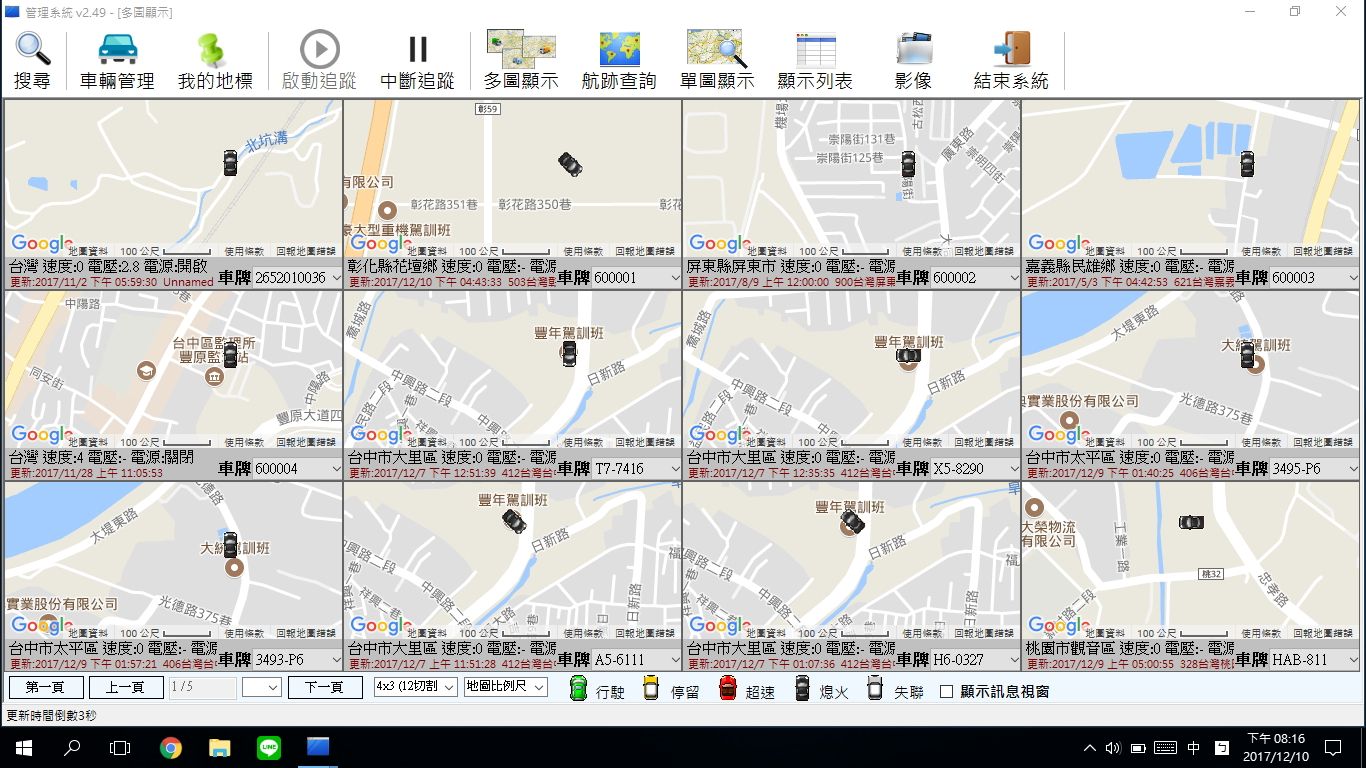Open 影像 image viewer
Image resolution: width=1366 pixels, height=768 pixels.
[913, 50]
